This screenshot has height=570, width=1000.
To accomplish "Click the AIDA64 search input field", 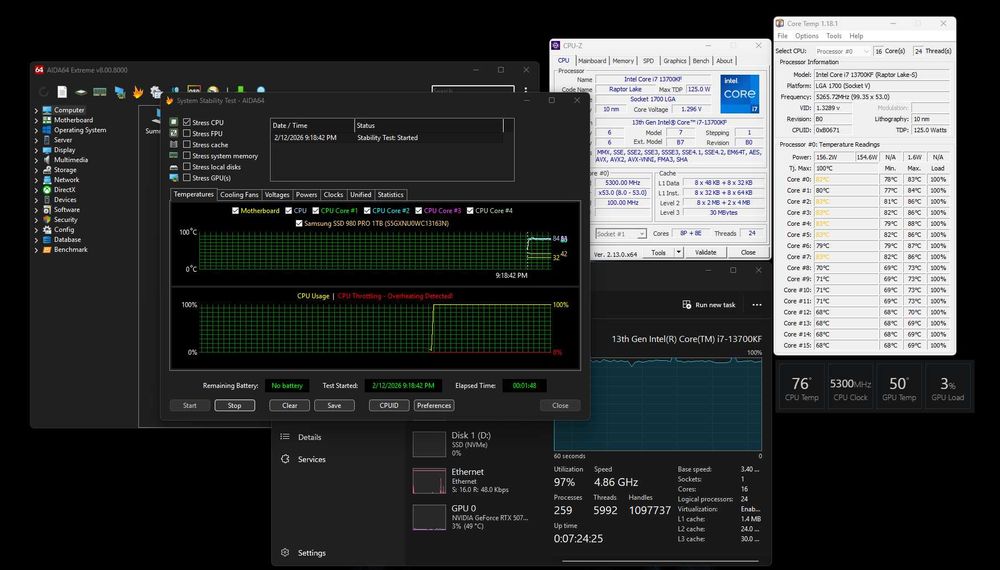I will point(473,91).
